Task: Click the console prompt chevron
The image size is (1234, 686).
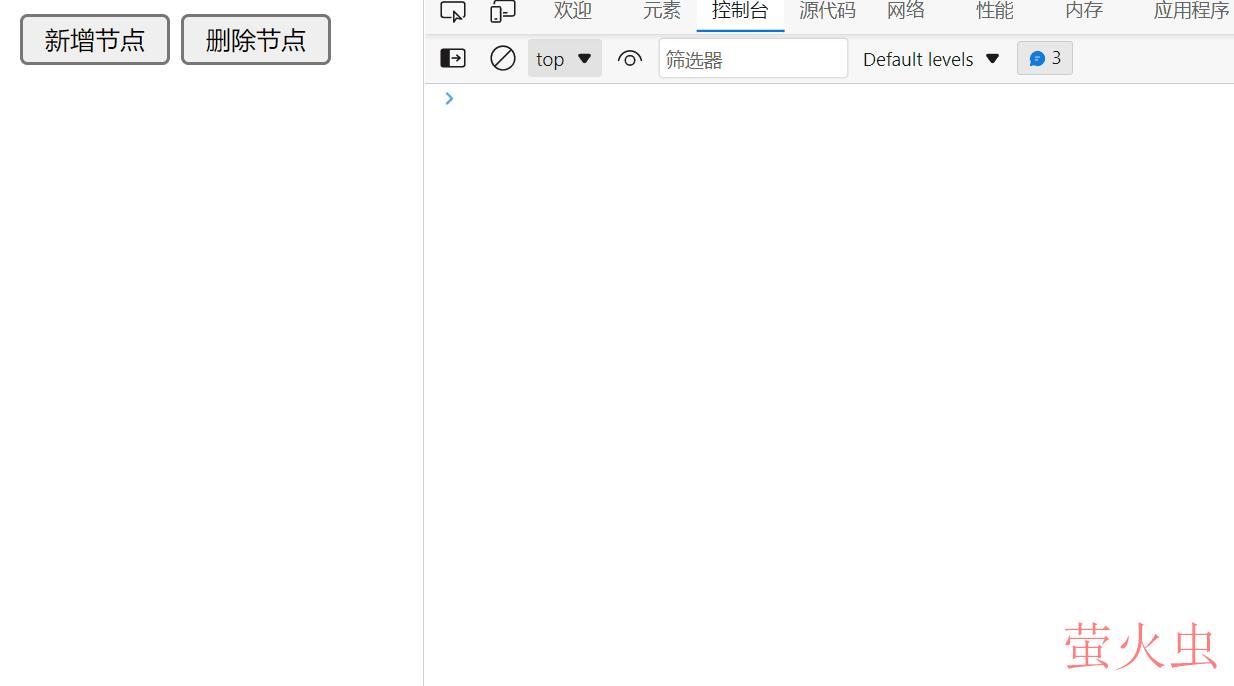Action: tap(449, 98)
